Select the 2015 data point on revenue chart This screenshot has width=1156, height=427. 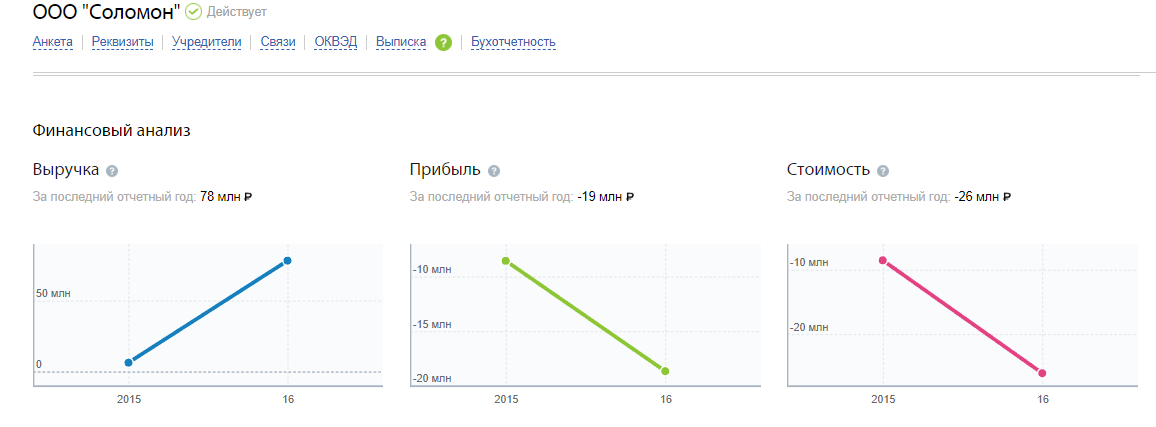(128, 362)
